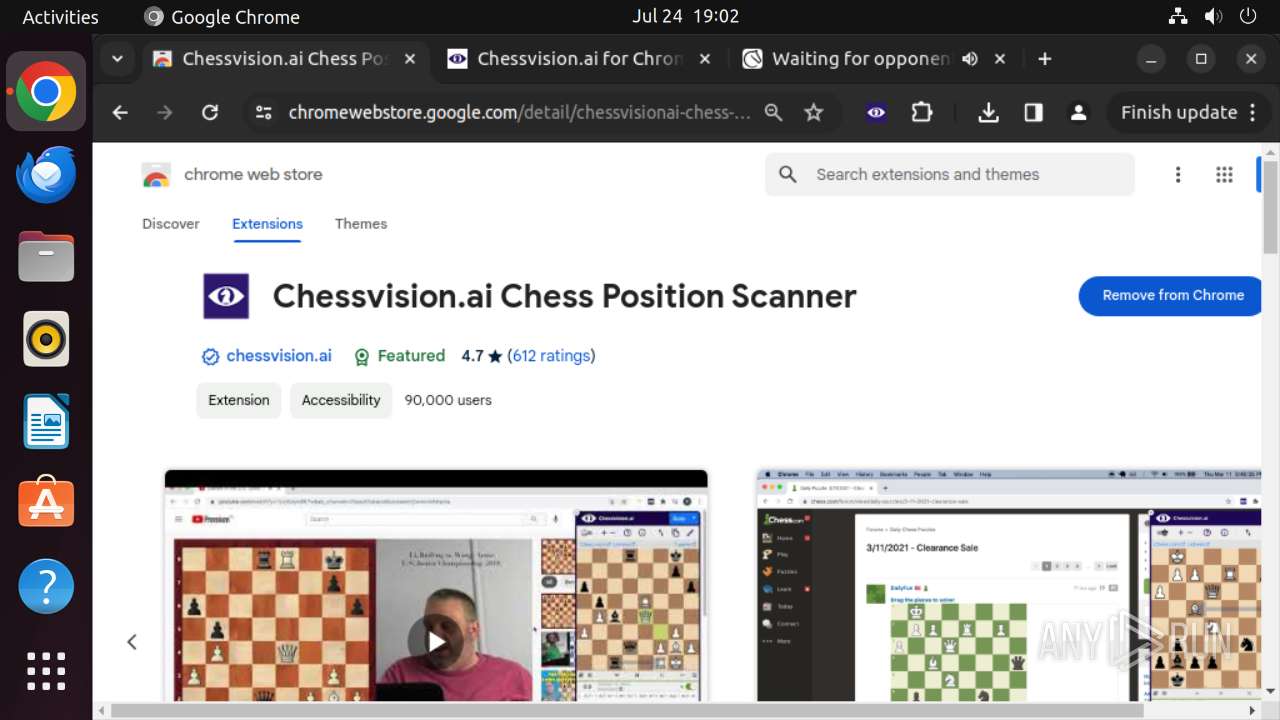Open Files manager from dock
The image size is (1280, 720).
coord(46,257)
